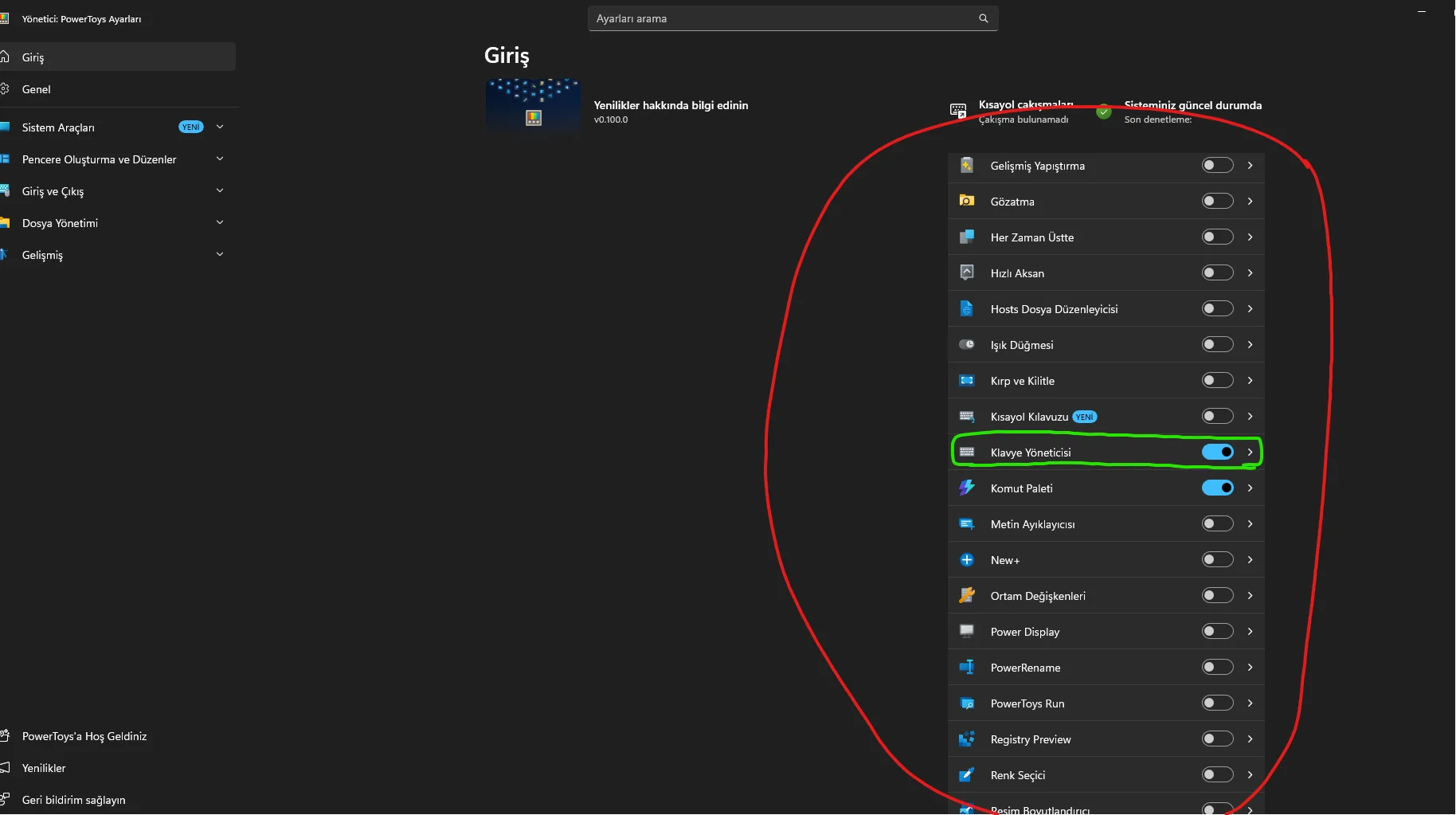Click the Ortam Değişkenleri label
1456x815 pixels.
point(1038,596)
